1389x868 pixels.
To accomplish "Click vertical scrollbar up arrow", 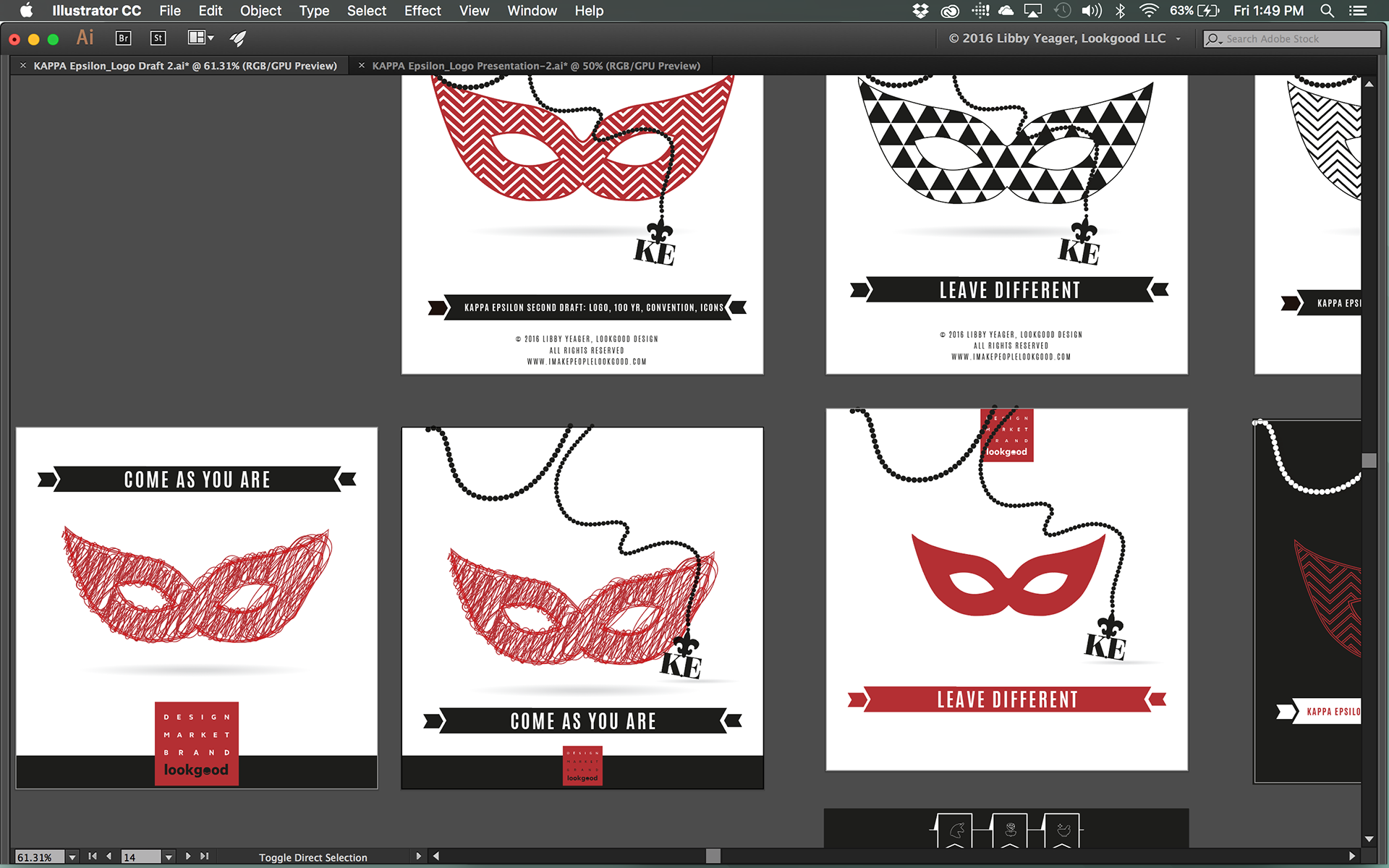I will [x=1369, y=85].
